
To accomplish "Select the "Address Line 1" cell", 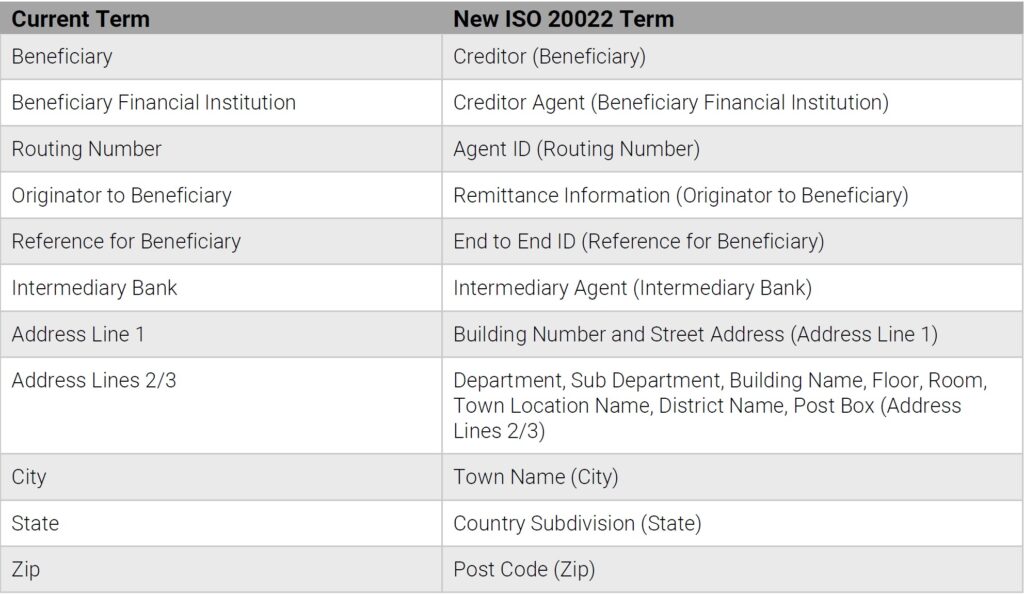I will click(x=78, y=334).
